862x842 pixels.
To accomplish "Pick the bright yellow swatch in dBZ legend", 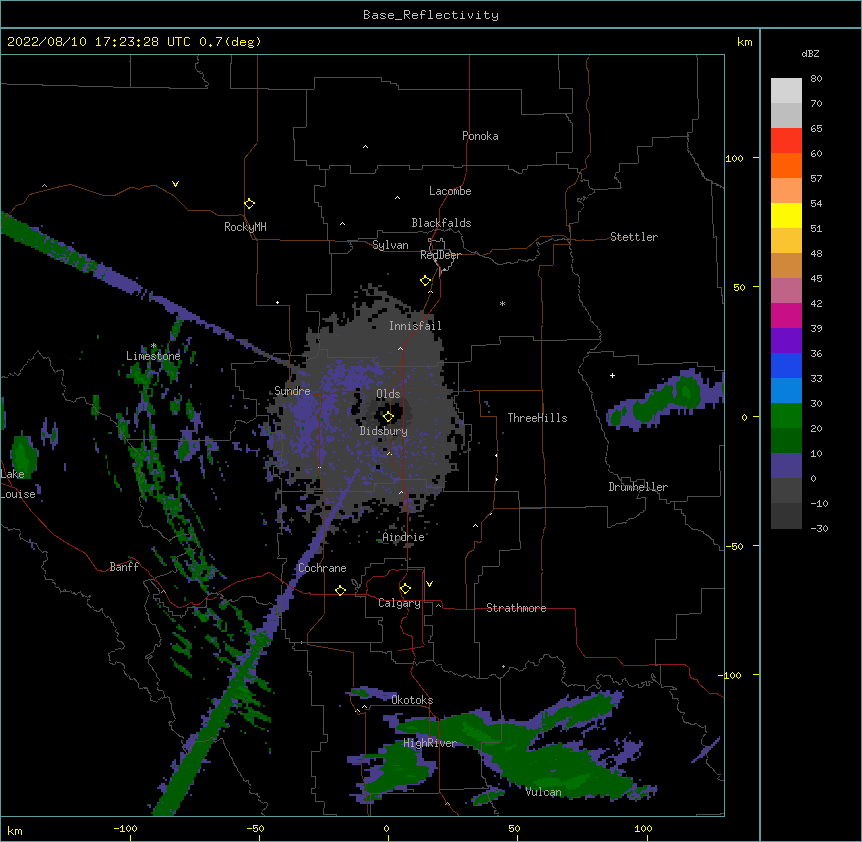I will pos(786,215).
